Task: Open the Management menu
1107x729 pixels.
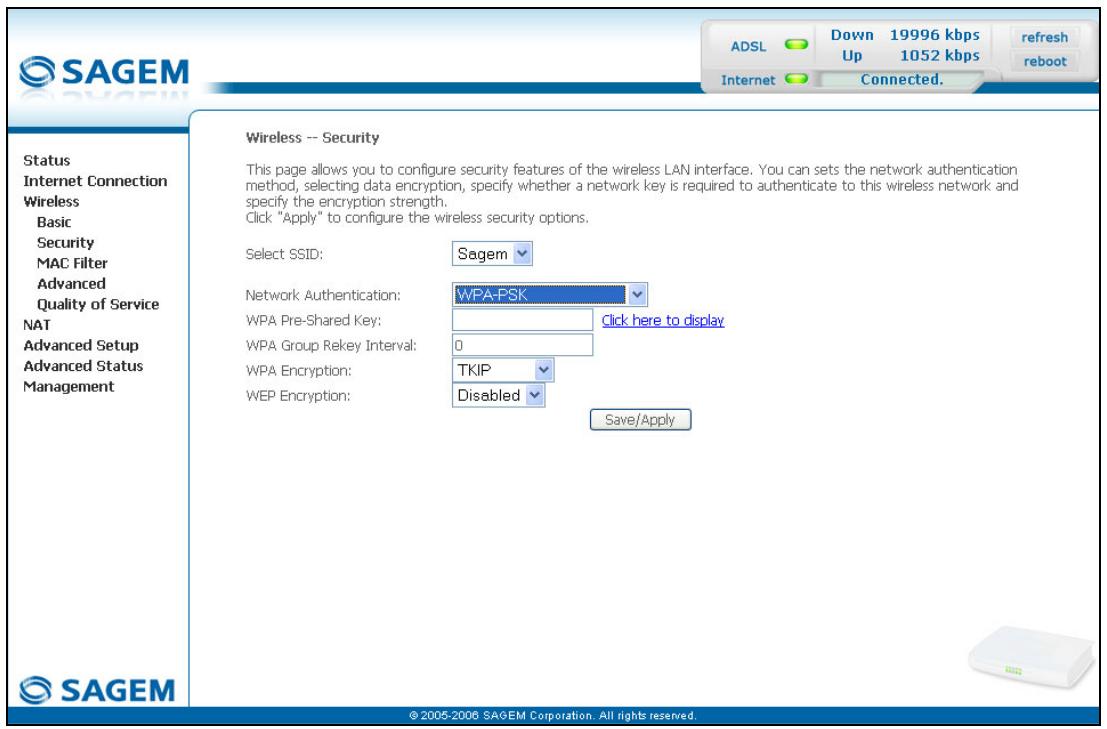Action: pyautogui.click(x=68, y=386)
